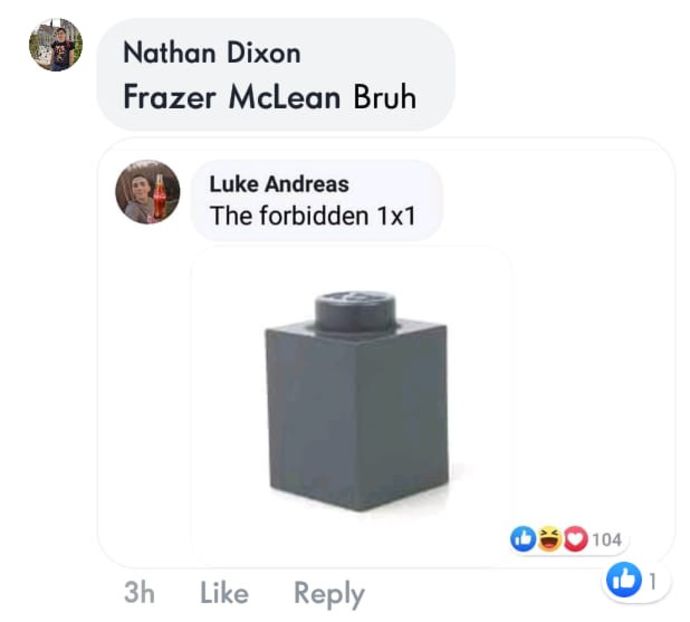Screen dimensions: 690x622
Task: Open the Luke Andreas name link
Action: click(x=279, y=184)
